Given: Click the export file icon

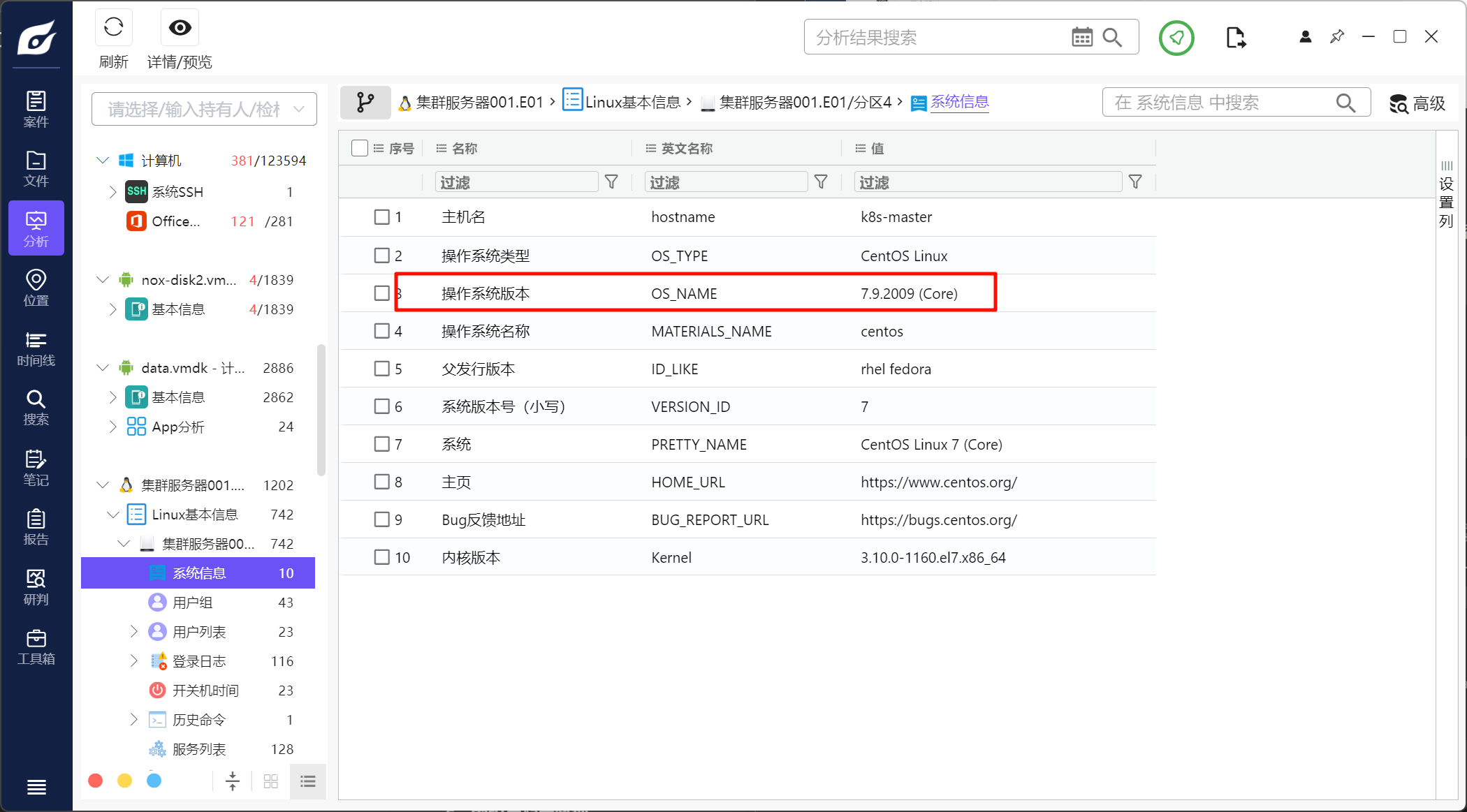Looking at the screenshot, I should (x=1235, y=38).
